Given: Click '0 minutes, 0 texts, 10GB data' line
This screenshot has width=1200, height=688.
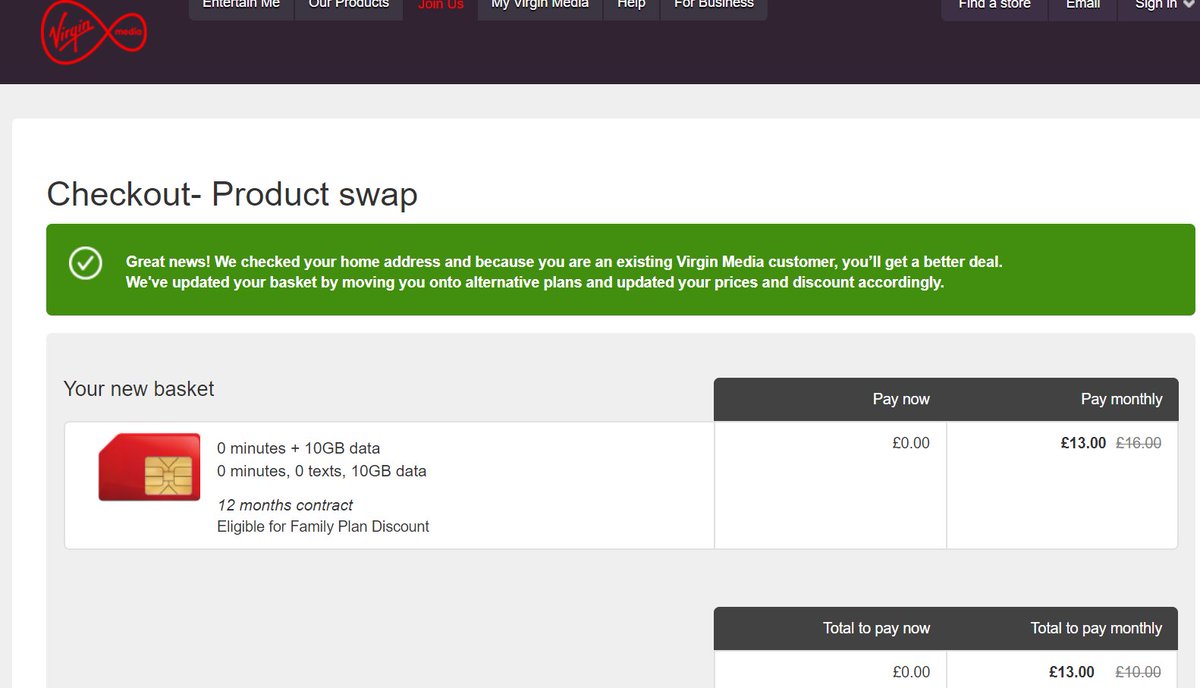Looking at the screenshot, I should 322,471.
